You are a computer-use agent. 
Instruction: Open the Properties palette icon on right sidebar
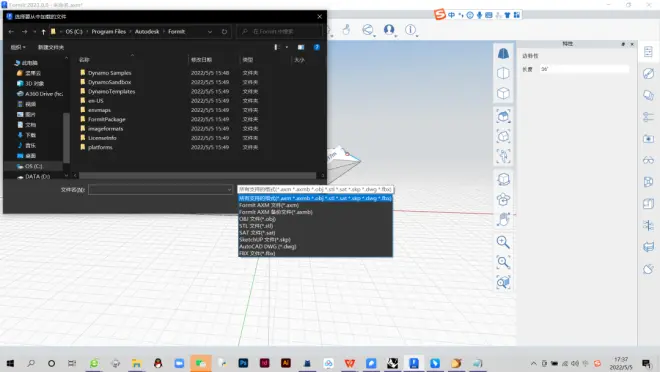[x=648, y=52]
